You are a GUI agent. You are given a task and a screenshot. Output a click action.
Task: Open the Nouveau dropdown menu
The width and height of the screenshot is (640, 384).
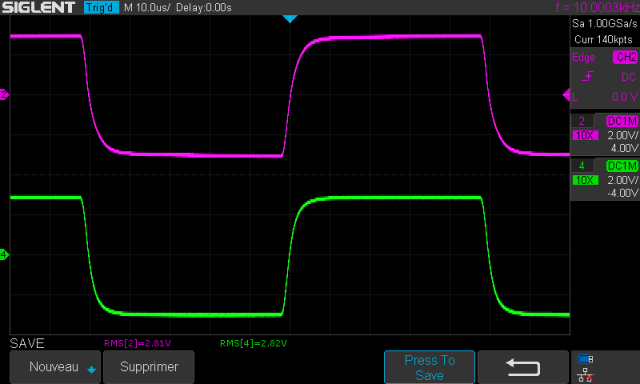coord(55,367)
